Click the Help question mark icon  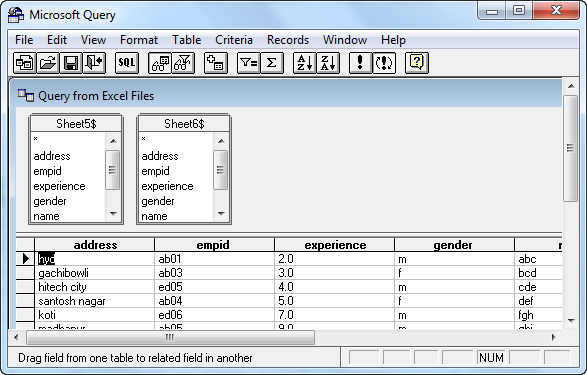click(x=417, y=62)
